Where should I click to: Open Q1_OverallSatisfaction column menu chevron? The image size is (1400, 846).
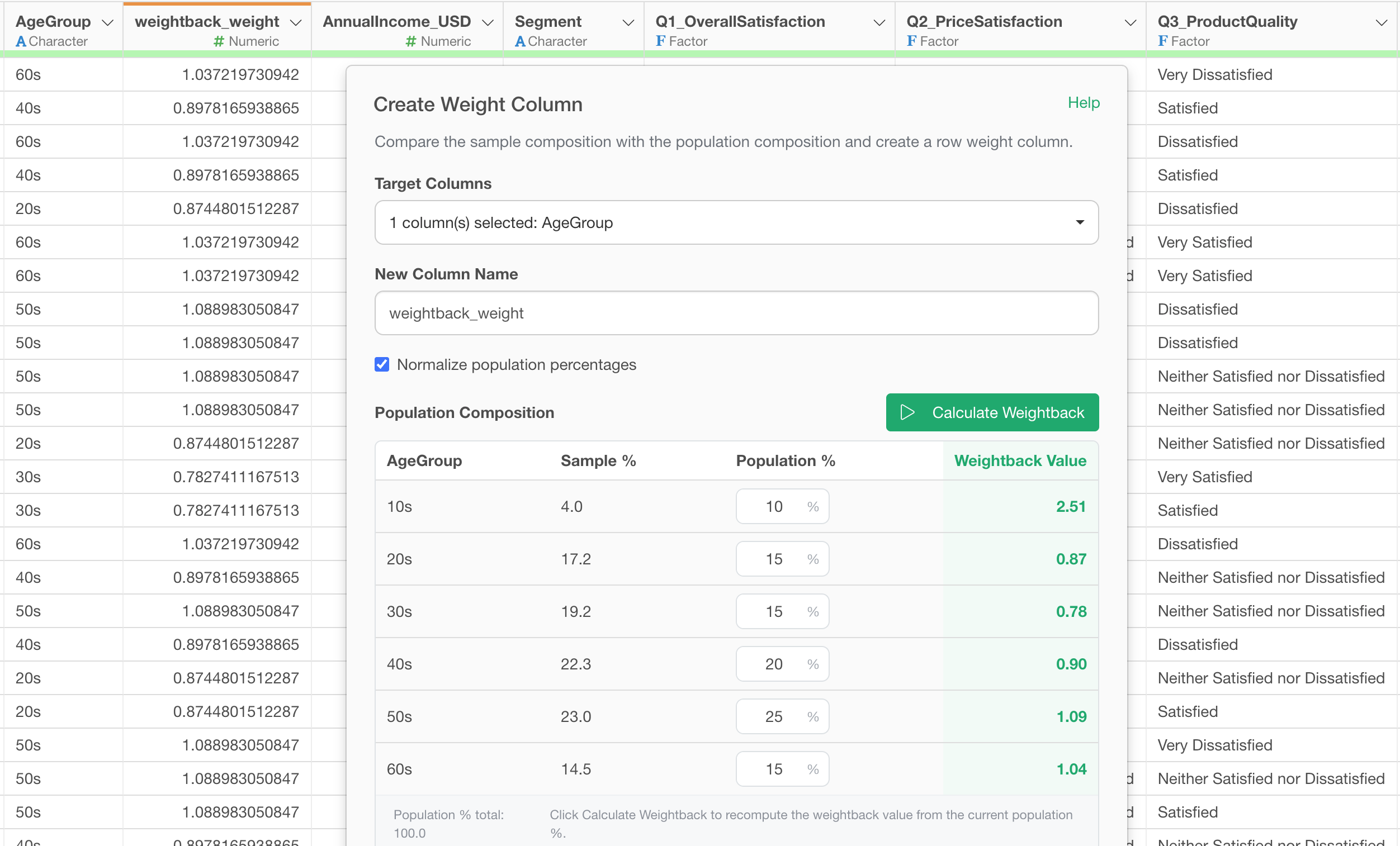(879, 23)
